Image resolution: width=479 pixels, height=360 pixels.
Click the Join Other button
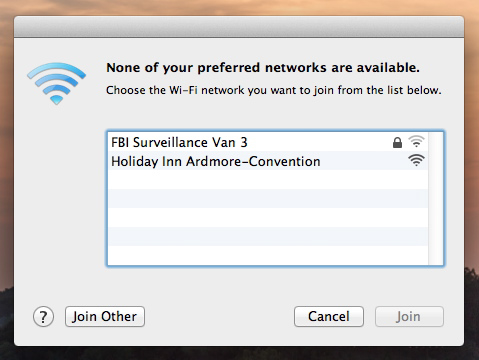(105, 316)
